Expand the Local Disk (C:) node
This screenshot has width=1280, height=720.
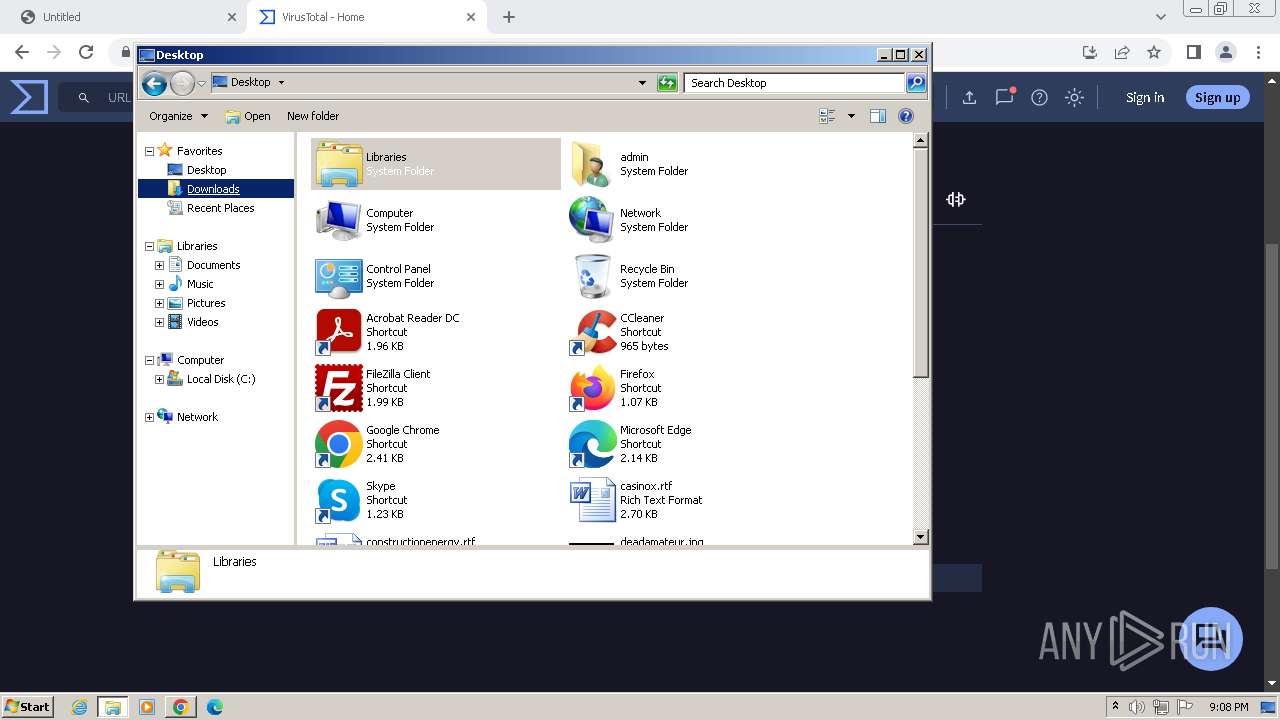pyautogui.click(x=159, y=379)
